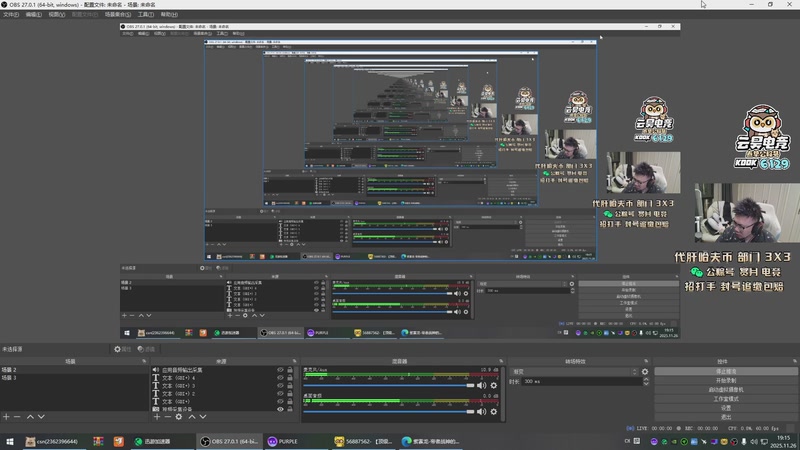Undock the 转场特效 transitions panel

tap(646, 361)
